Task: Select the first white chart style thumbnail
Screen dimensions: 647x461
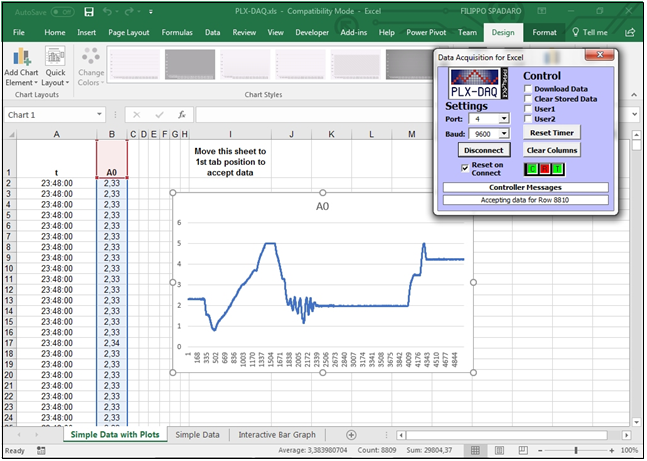Action: click(134, 64)
